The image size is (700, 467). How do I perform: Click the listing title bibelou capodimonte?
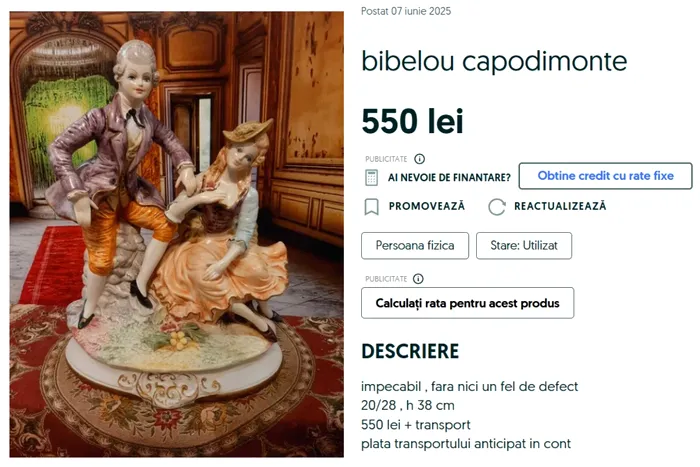click(494, 61)
